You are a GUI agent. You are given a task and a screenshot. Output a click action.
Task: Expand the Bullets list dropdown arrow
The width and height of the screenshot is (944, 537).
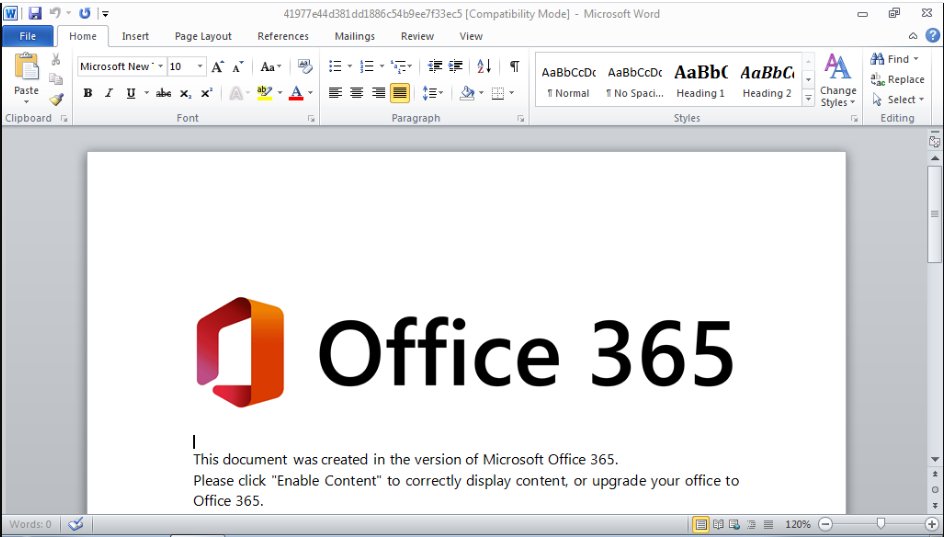pyautogui.click(x=349, y=66)
